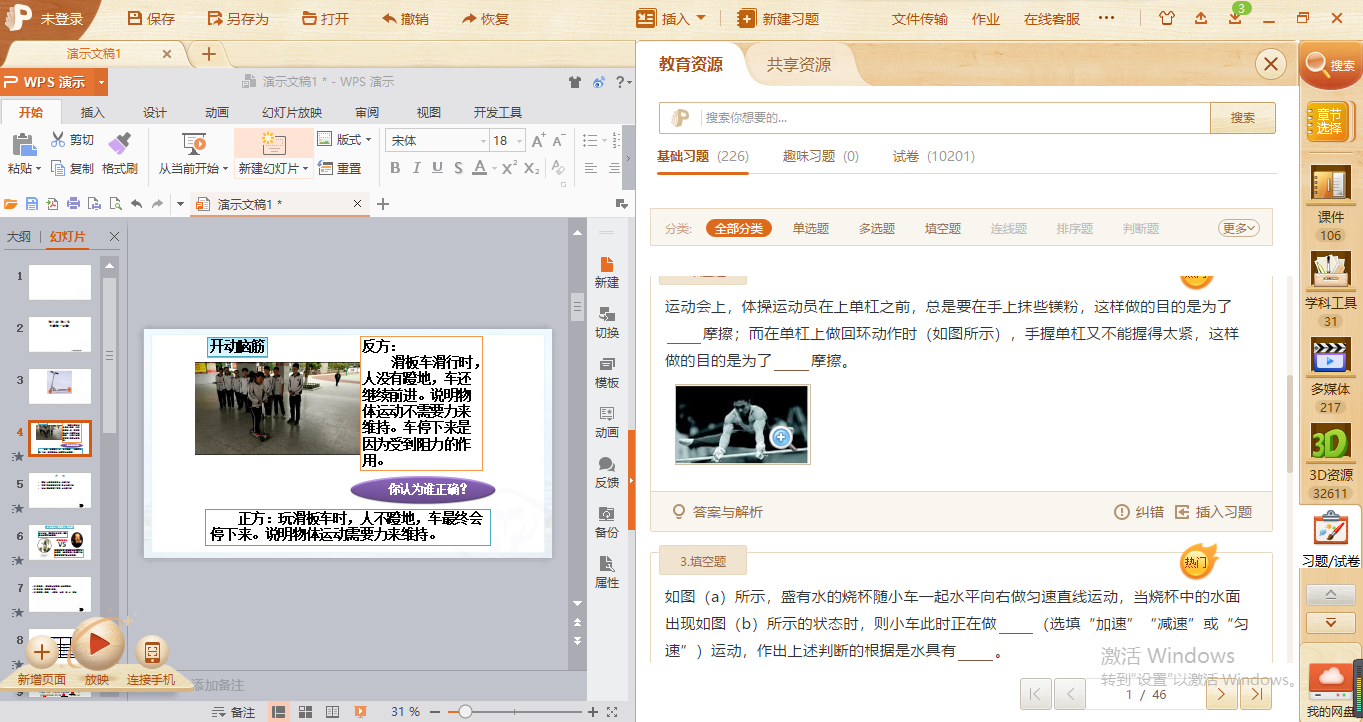
Task: Switch to the 动画 ribbon tab
Action: pyautogui.click(x=216, y=112)
